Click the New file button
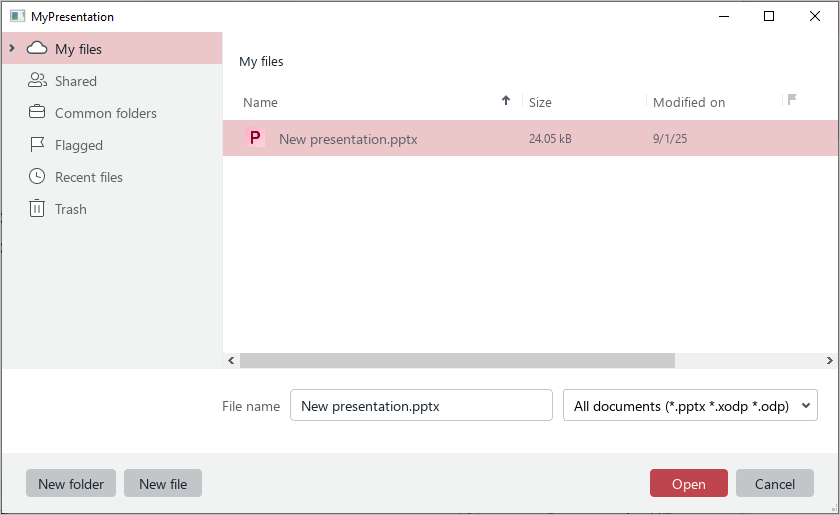 [163, 484]
